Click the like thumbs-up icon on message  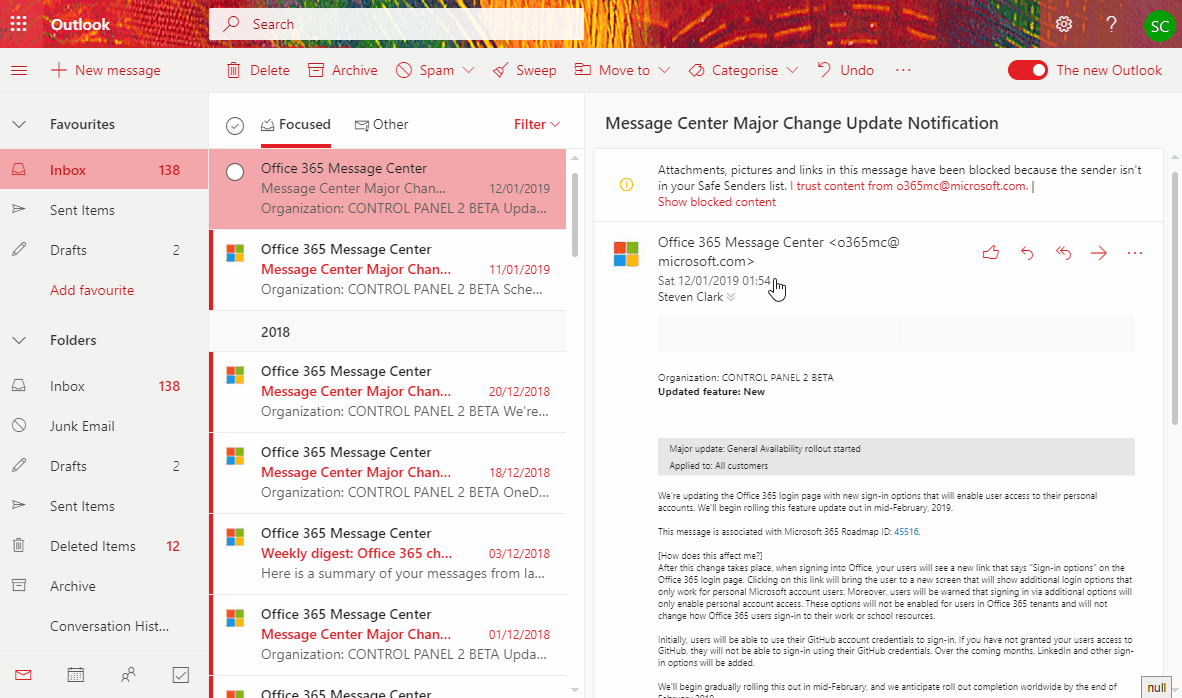tap(991, 253)
